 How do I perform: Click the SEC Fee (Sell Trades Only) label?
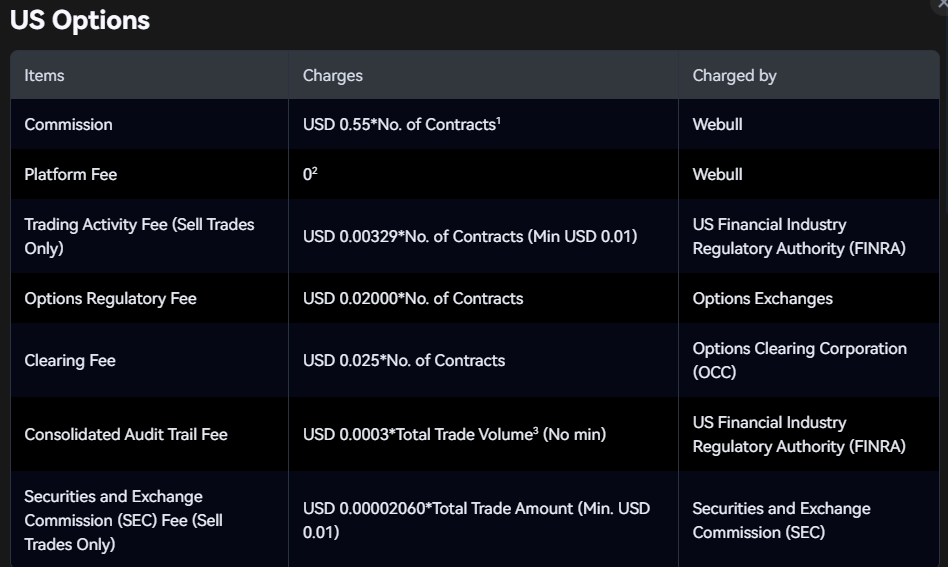[123, 520]
